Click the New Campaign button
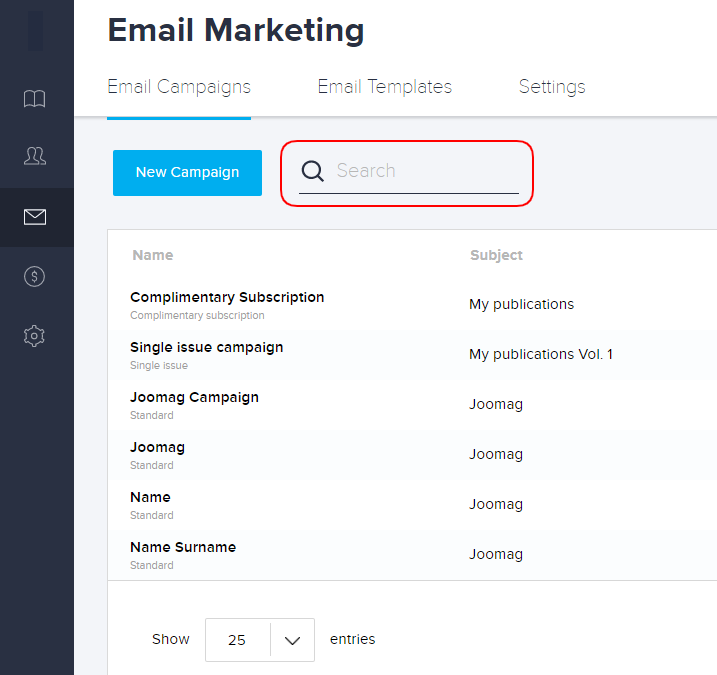 click(x=187, y=172)
